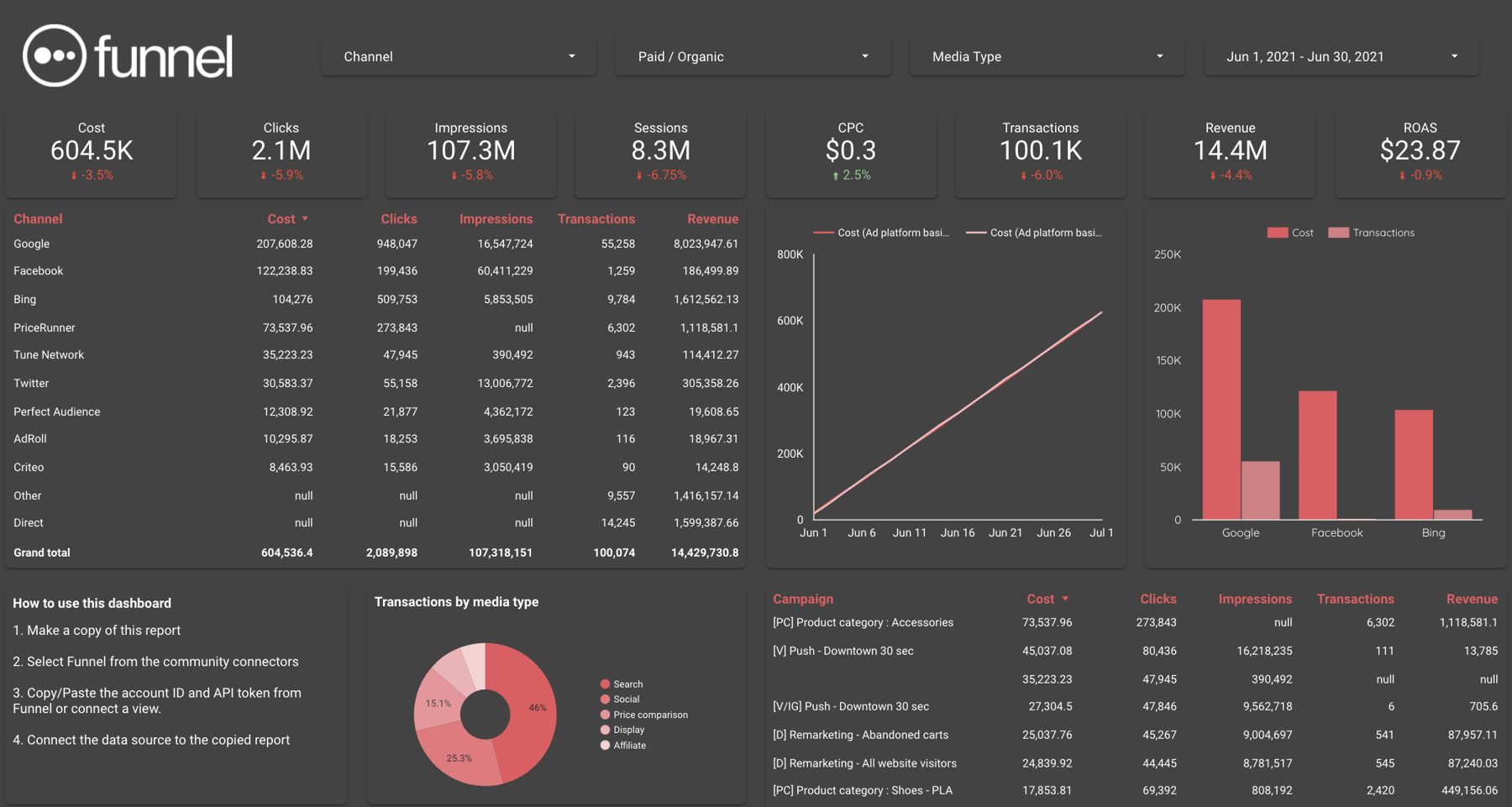Image resolution: width=1512 pixels, height=807 pixels.
Task: Click the Funnel logo
Action: pyautogui.click(x=128, y=55)
